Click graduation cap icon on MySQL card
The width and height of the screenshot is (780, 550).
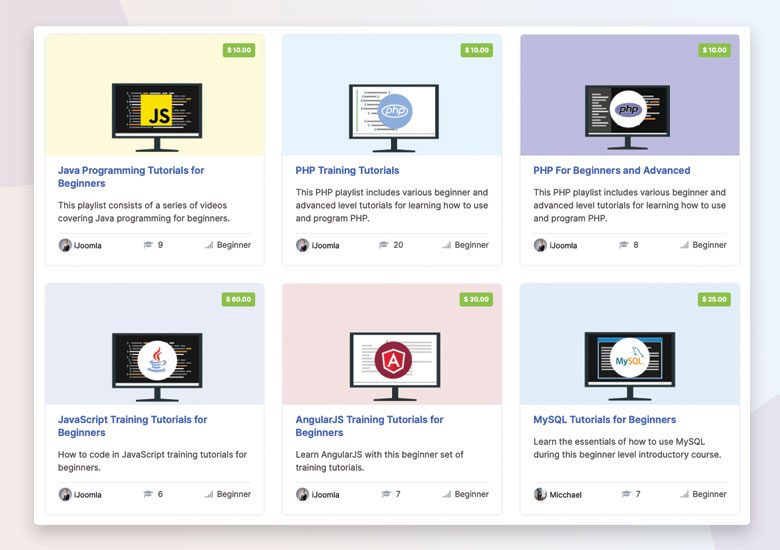[x=626, y=494]
